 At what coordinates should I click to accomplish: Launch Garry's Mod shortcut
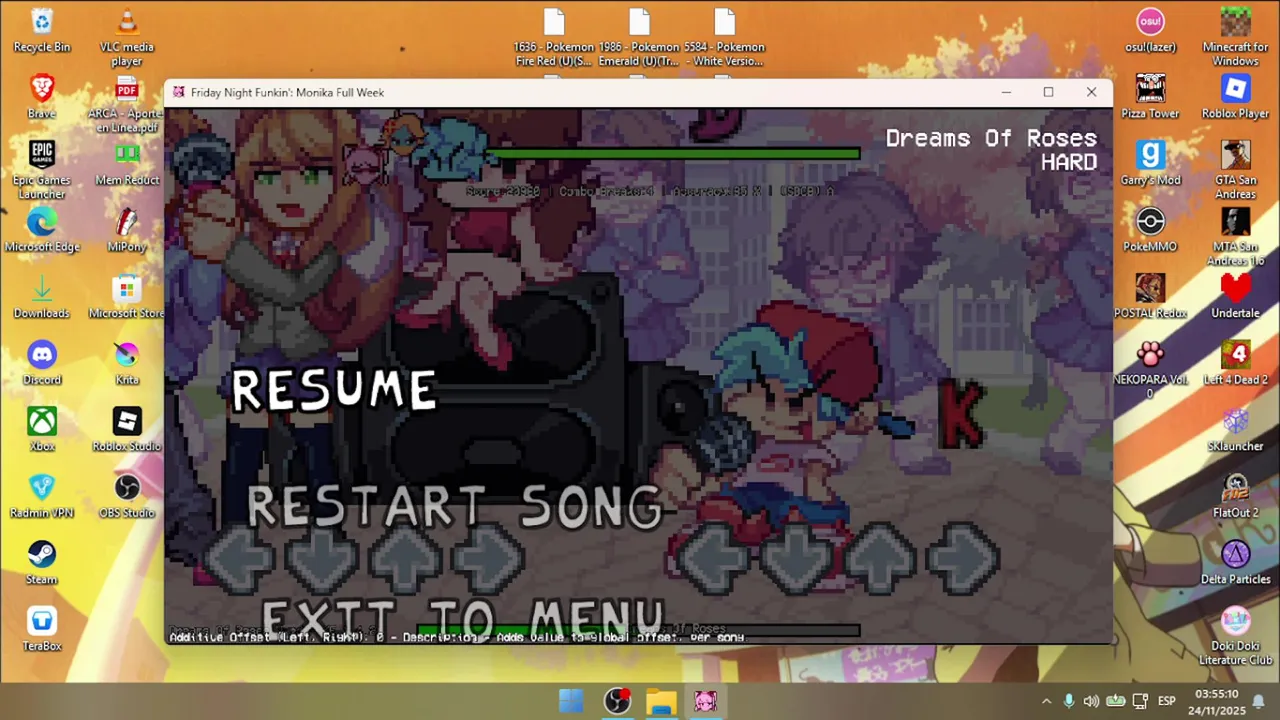pos(1150,163)
